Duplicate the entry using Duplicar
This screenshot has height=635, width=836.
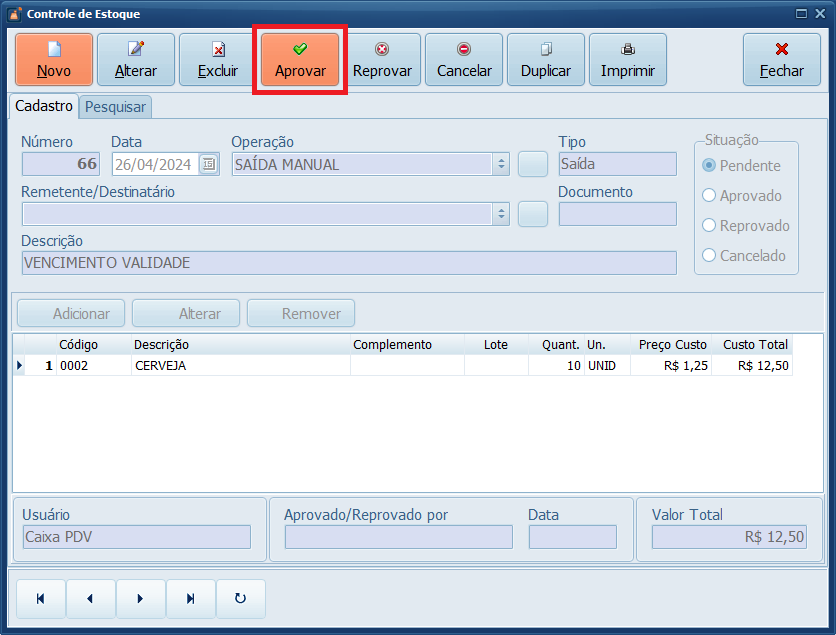click(546, 60)
